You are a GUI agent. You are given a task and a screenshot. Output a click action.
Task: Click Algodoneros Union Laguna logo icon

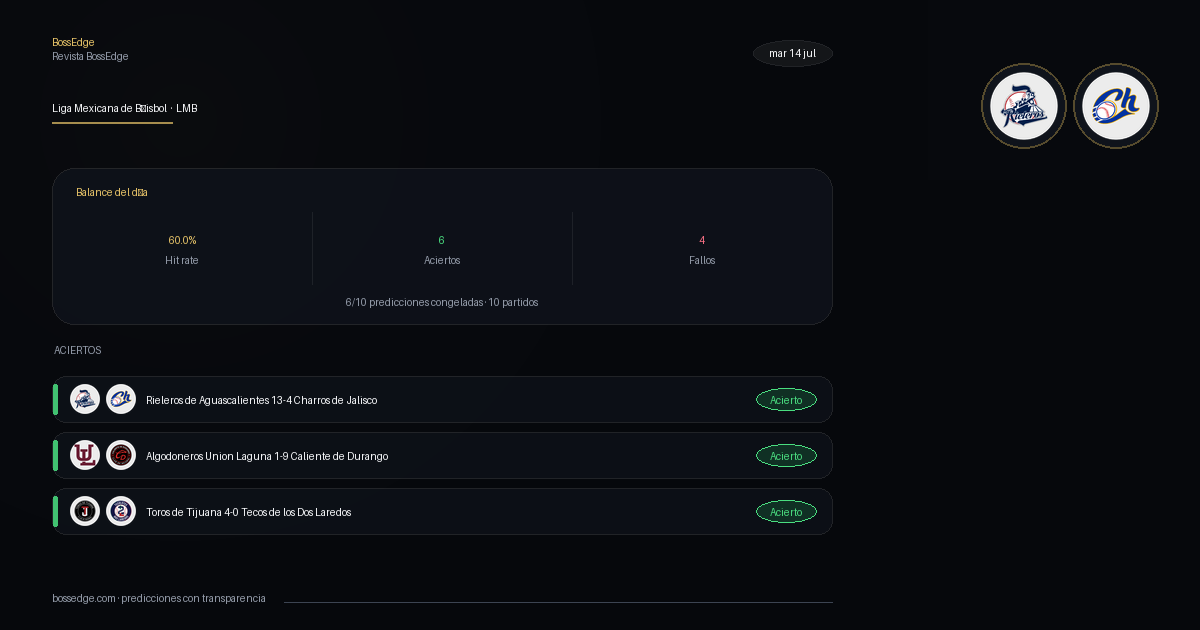(85, 455)
